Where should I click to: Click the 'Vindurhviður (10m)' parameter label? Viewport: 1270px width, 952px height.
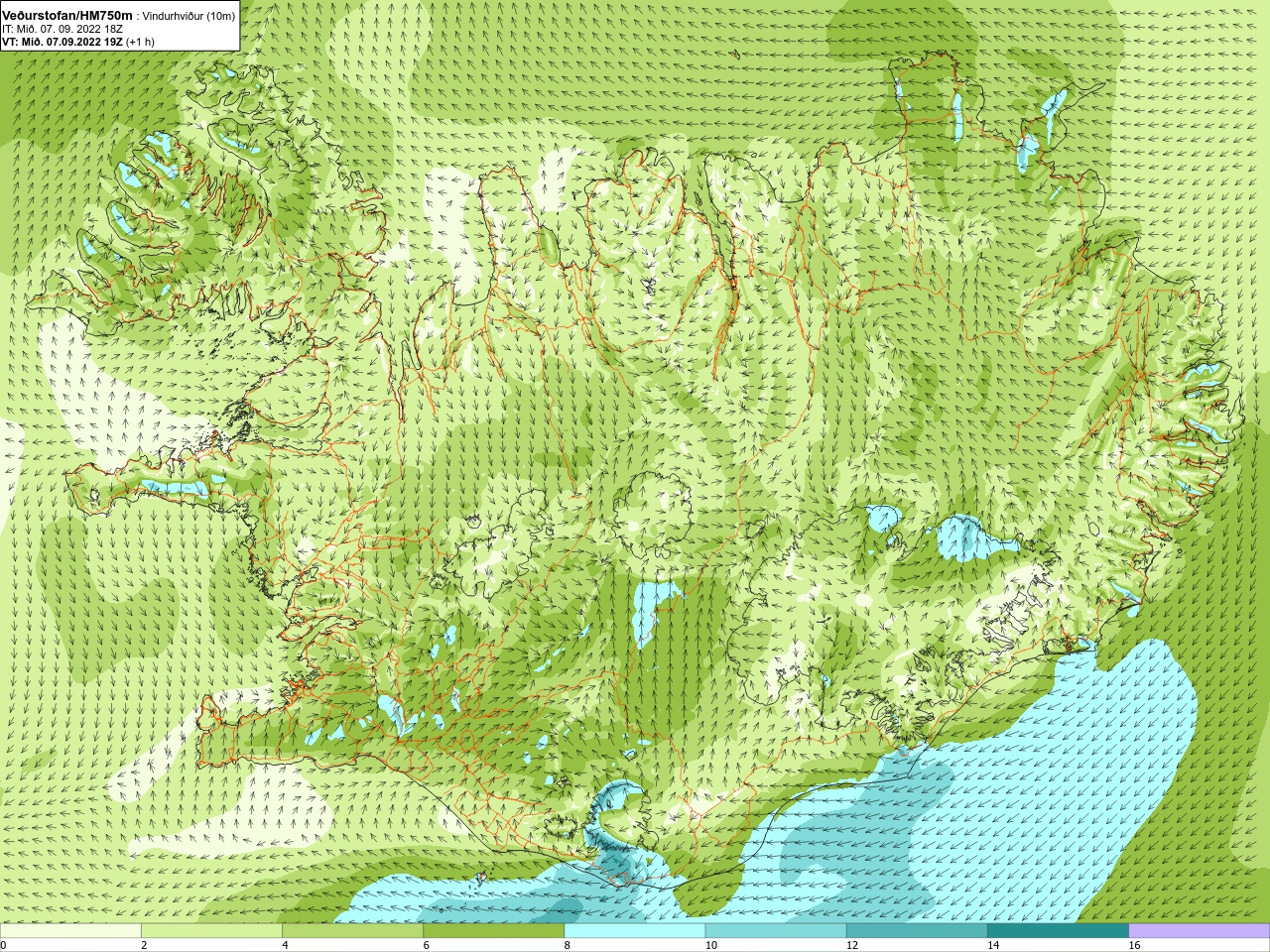point(189,16)
